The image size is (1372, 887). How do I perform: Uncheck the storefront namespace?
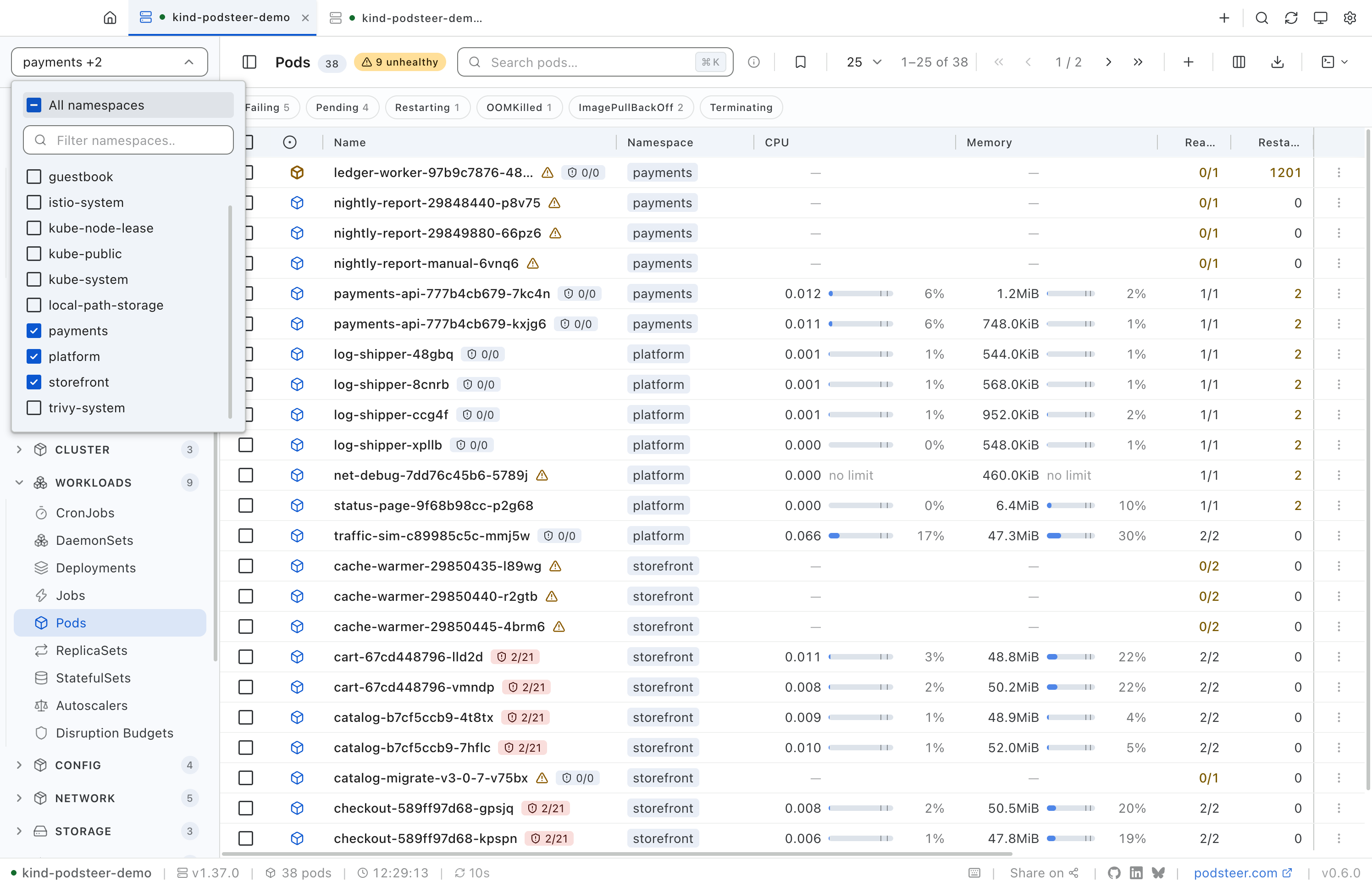click(34, 382)
